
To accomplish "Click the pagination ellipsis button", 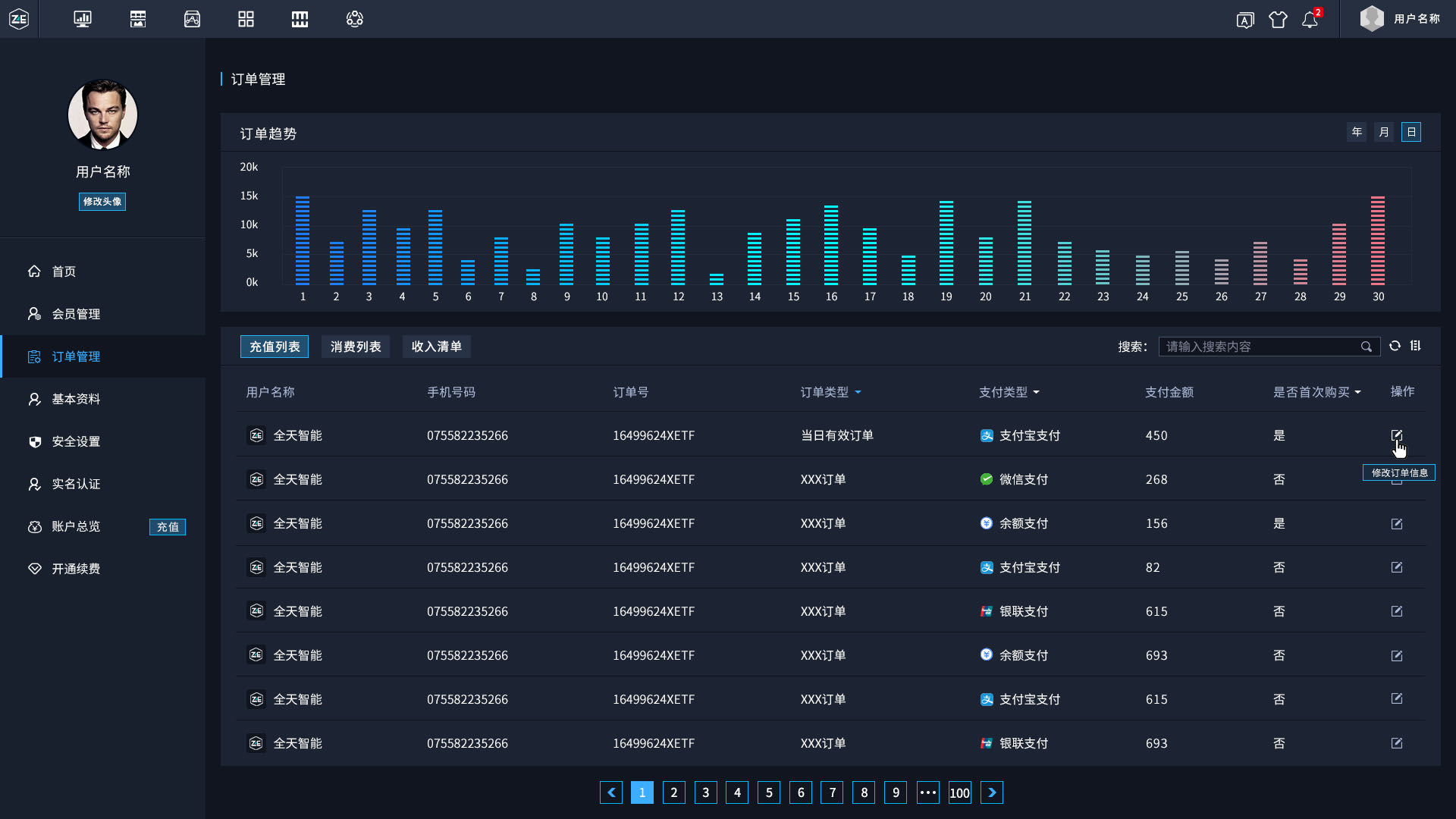I will [x=928, y=792].
